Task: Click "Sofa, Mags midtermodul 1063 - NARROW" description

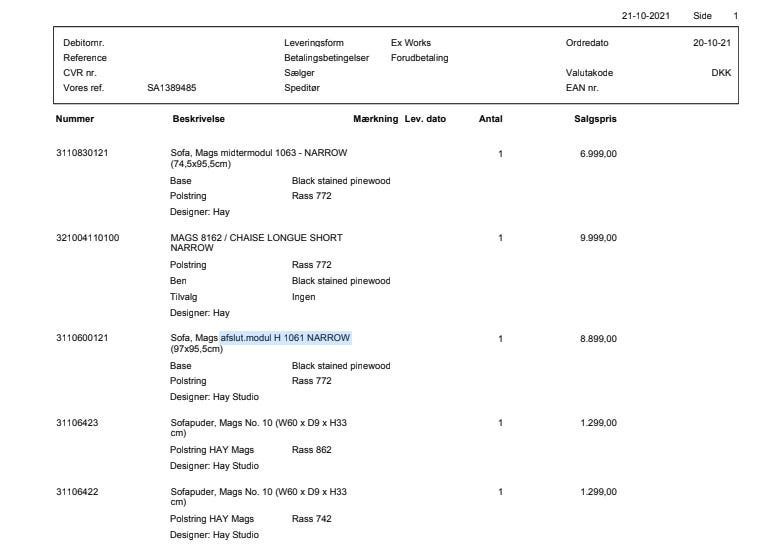Action: (x=259, y=153)
